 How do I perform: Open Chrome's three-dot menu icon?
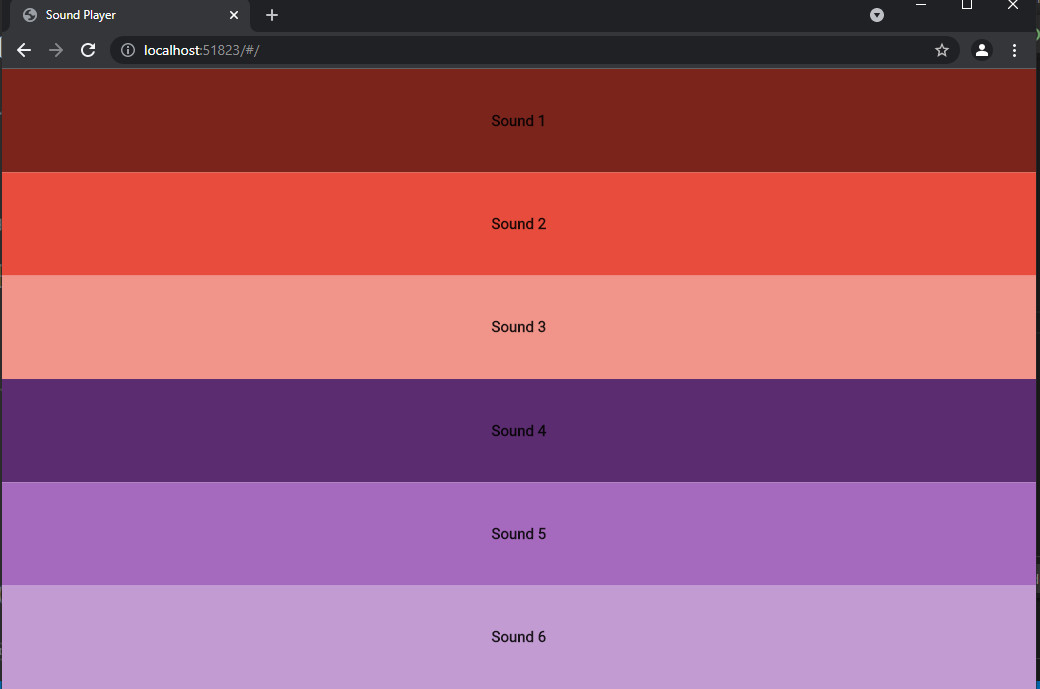1015,50
